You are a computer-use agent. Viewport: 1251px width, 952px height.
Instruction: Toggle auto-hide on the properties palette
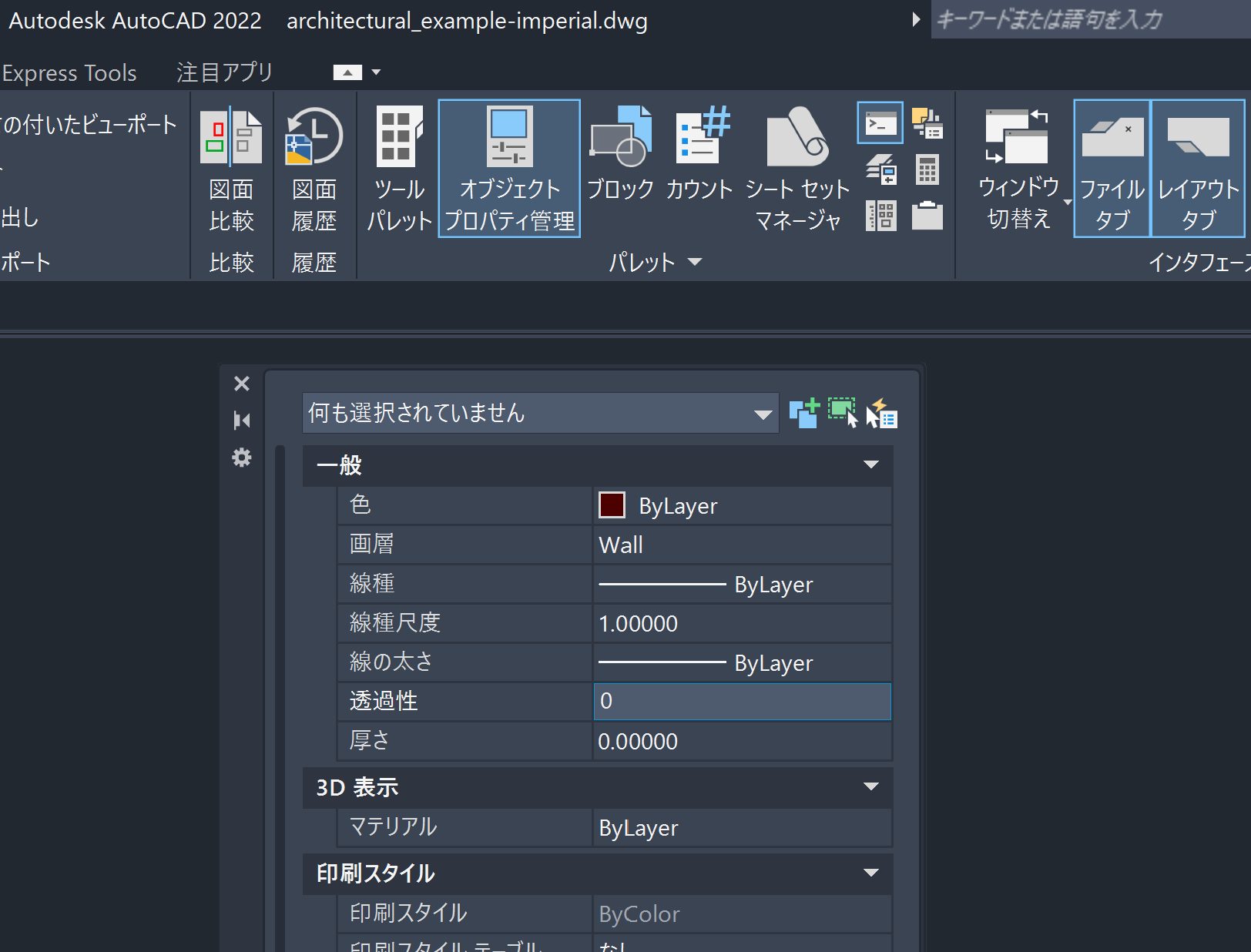[242, 421]
